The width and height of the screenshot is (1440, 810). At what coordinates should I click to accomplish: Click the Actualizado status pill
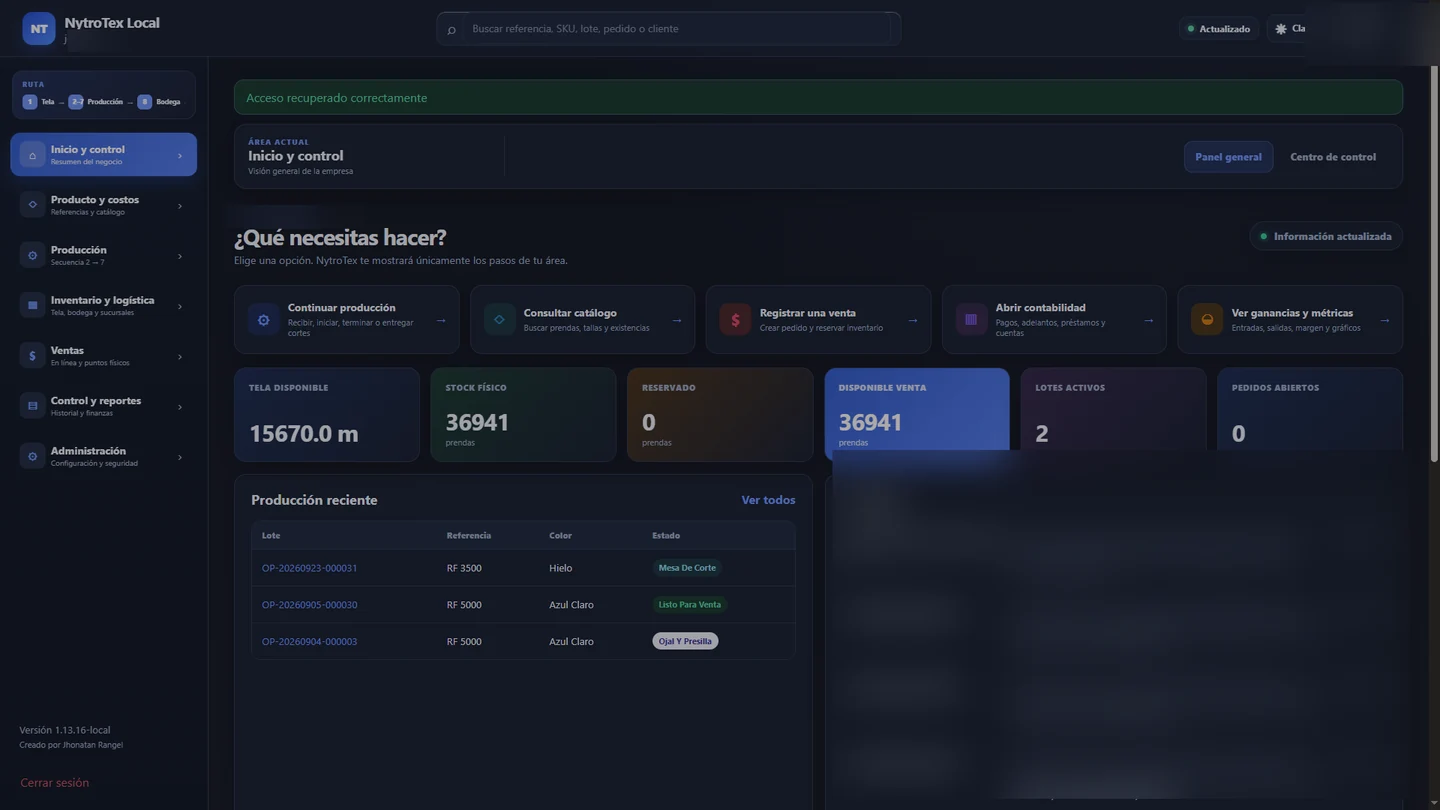pyautogui.click(x=1218, y=29)
